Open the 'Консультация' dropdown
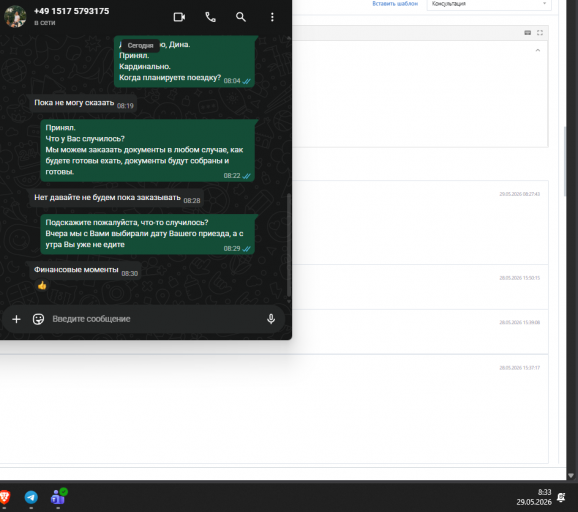The image size is (578, 512). pos(489,4)
